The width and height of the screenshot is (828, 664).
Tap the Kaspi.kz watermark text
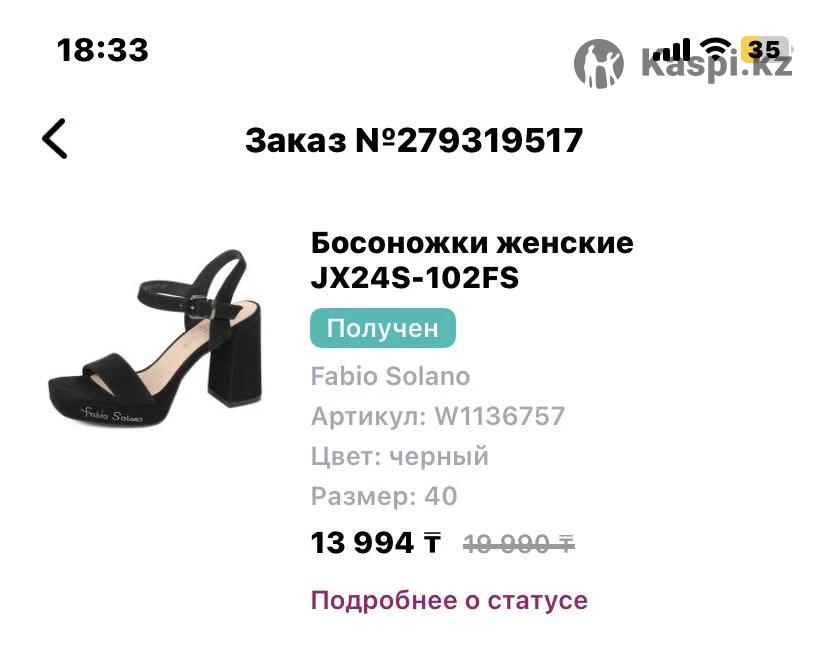coord(717,64)
